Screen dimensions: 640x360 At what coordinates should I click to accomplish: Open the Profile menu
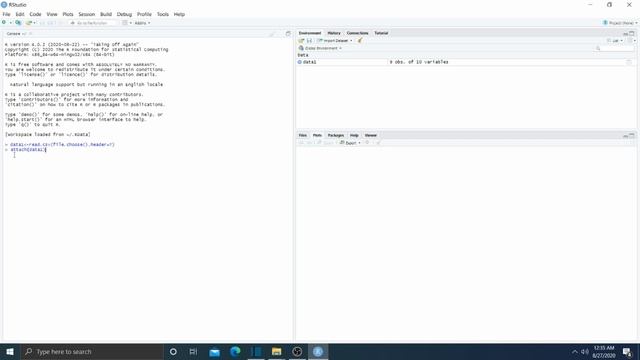point(144,14)
